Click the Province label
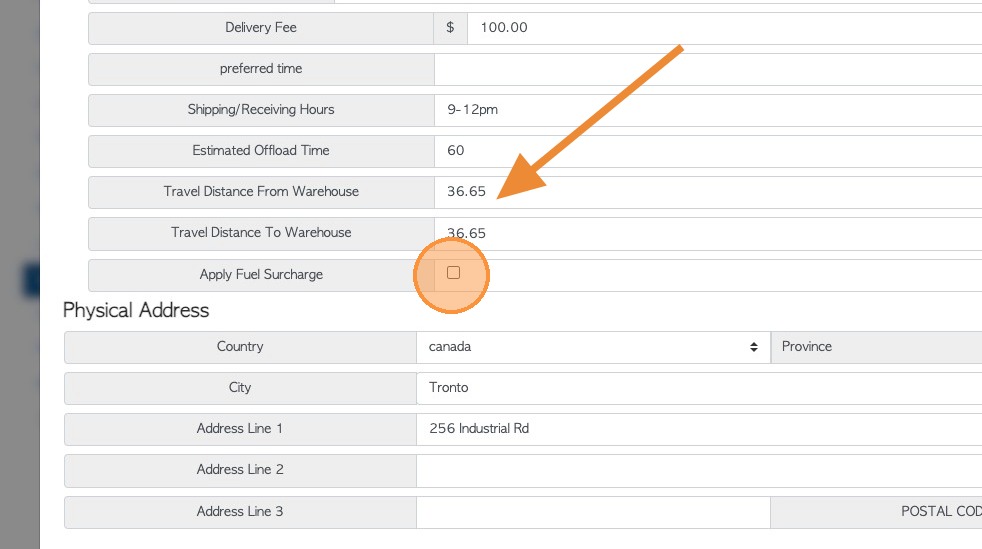 point(807,347)
